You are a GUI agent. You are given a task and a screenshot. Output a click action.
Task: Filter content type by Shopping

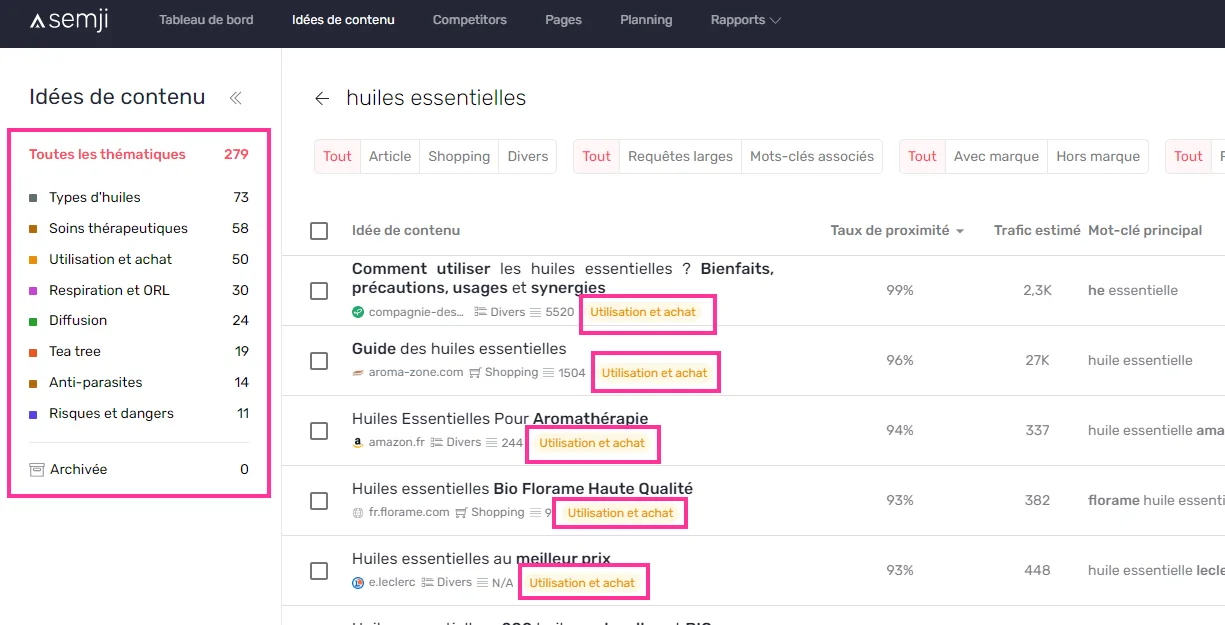tap(459, 156)
